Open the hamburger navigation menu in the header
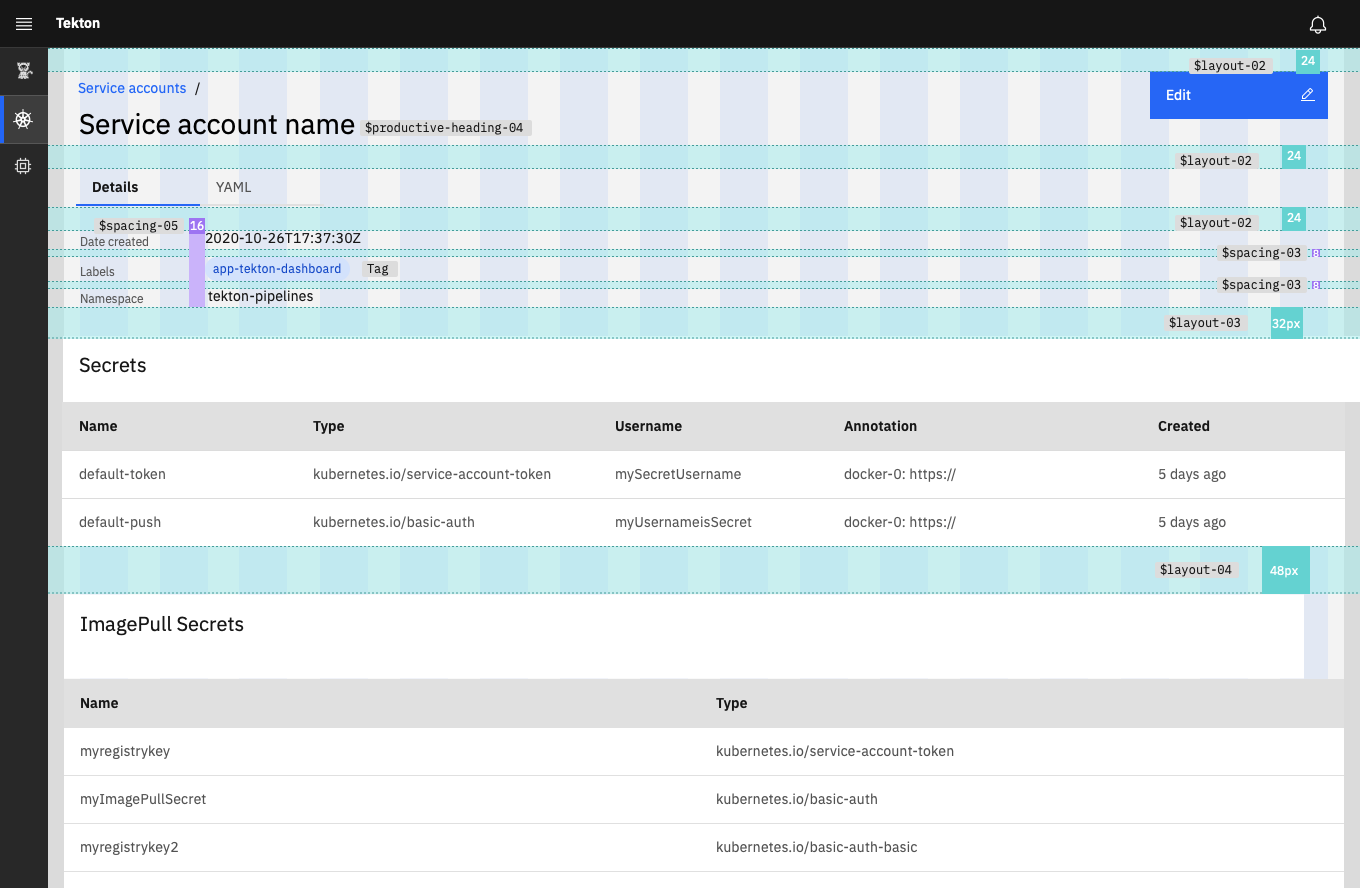The height and width of the screenshot is (888, 1360). click(x=23, y=23)
